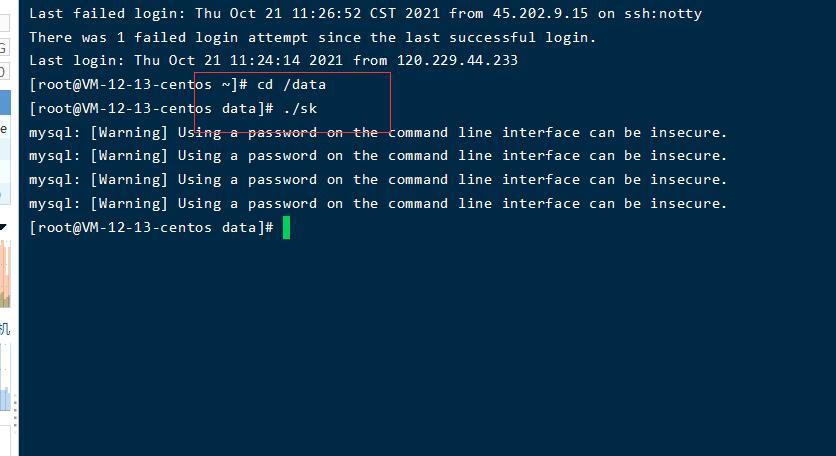Click the green terminal cursor block

tap(286, 228)
